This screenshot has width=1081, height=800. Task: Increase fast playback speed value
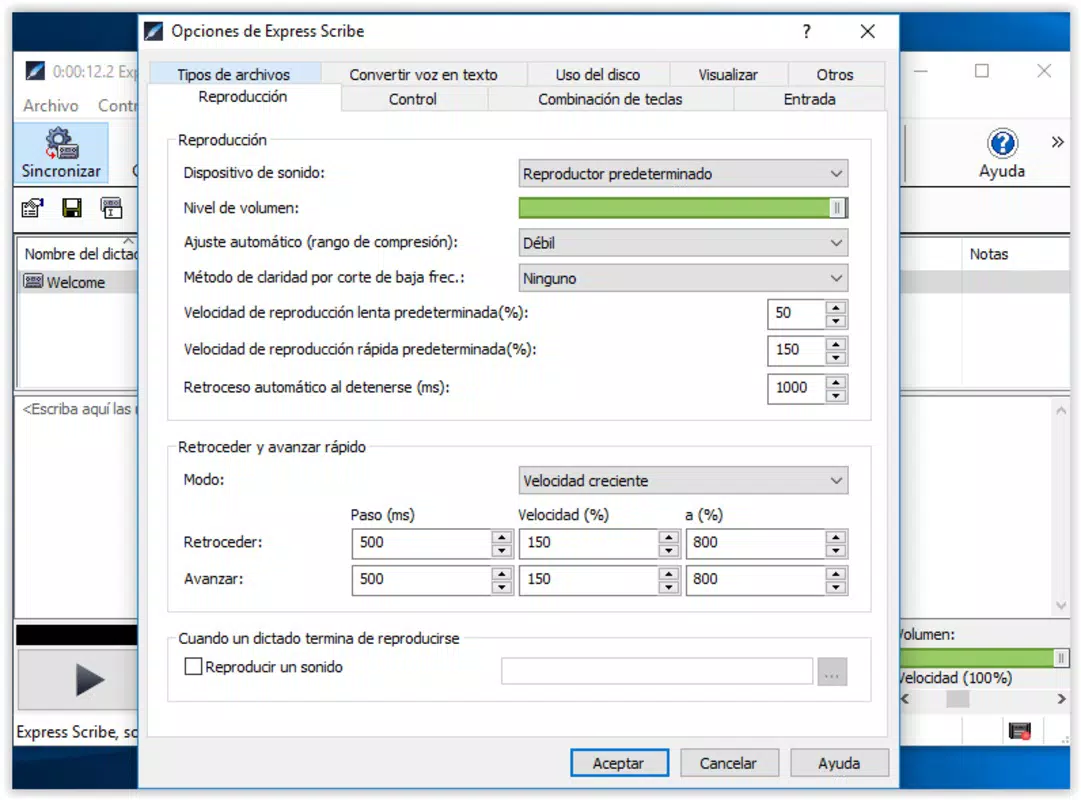point(836,343)
